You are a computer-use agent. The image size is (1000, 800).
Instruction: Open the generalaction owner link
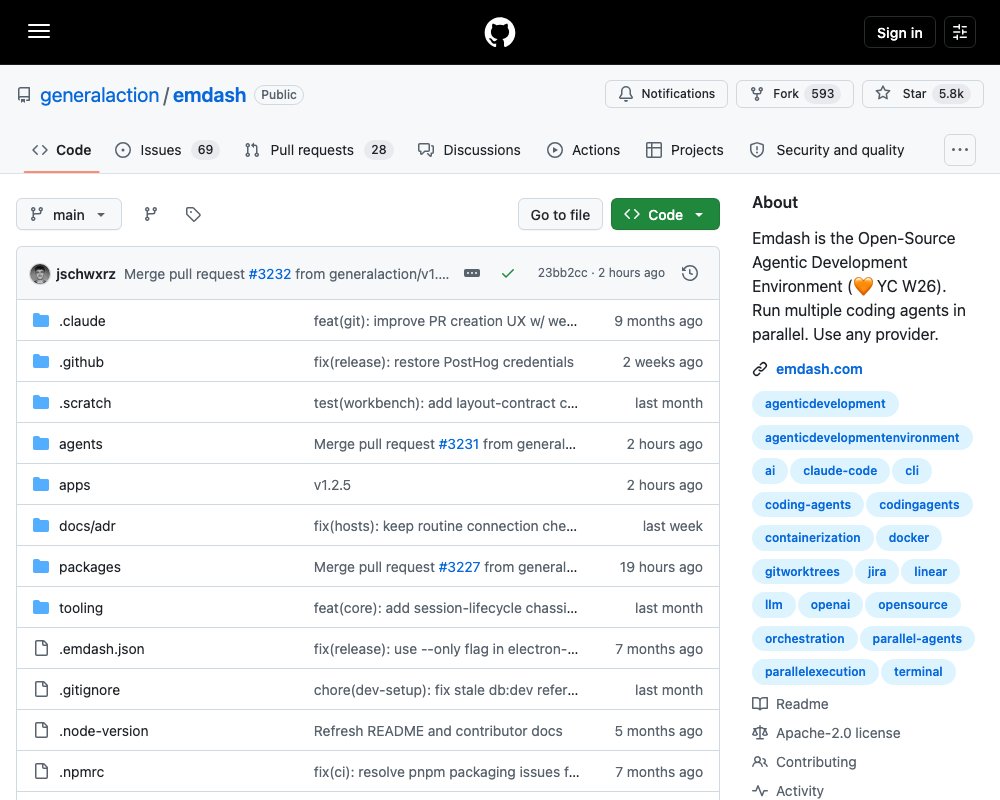click(99, 95)
